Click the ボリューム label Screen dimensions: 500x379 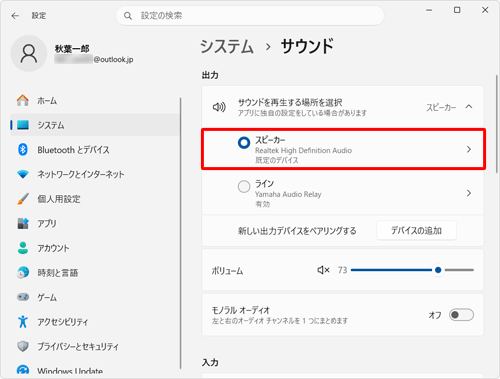click(227, 271)
